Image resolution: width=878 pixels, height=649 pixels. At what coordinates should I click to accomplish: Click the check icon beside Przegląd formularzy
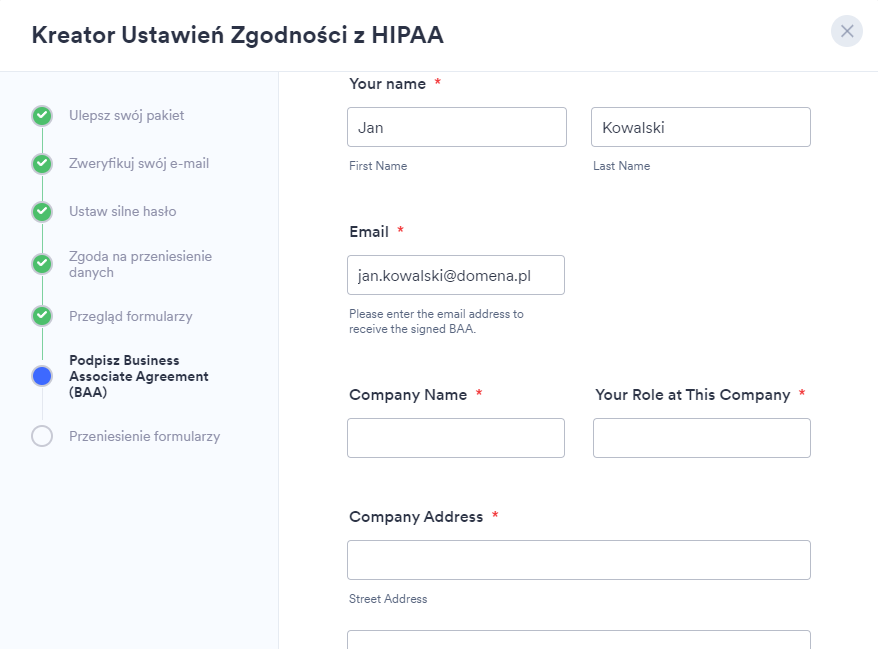(42, 316)
